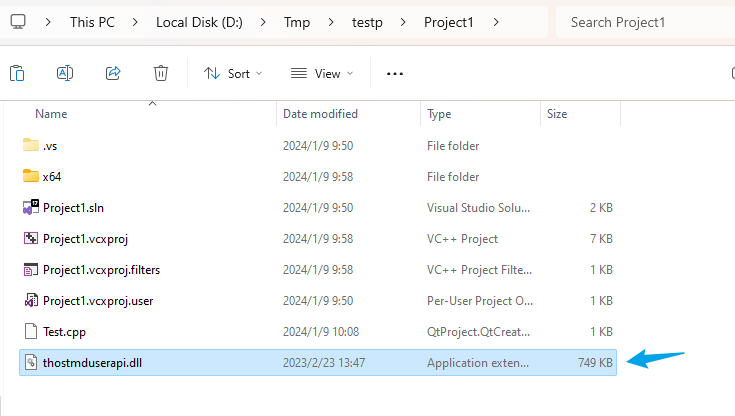Screen dimensions: 735x416
Task: Open the Sort dropdown menu
Action: 233,74
